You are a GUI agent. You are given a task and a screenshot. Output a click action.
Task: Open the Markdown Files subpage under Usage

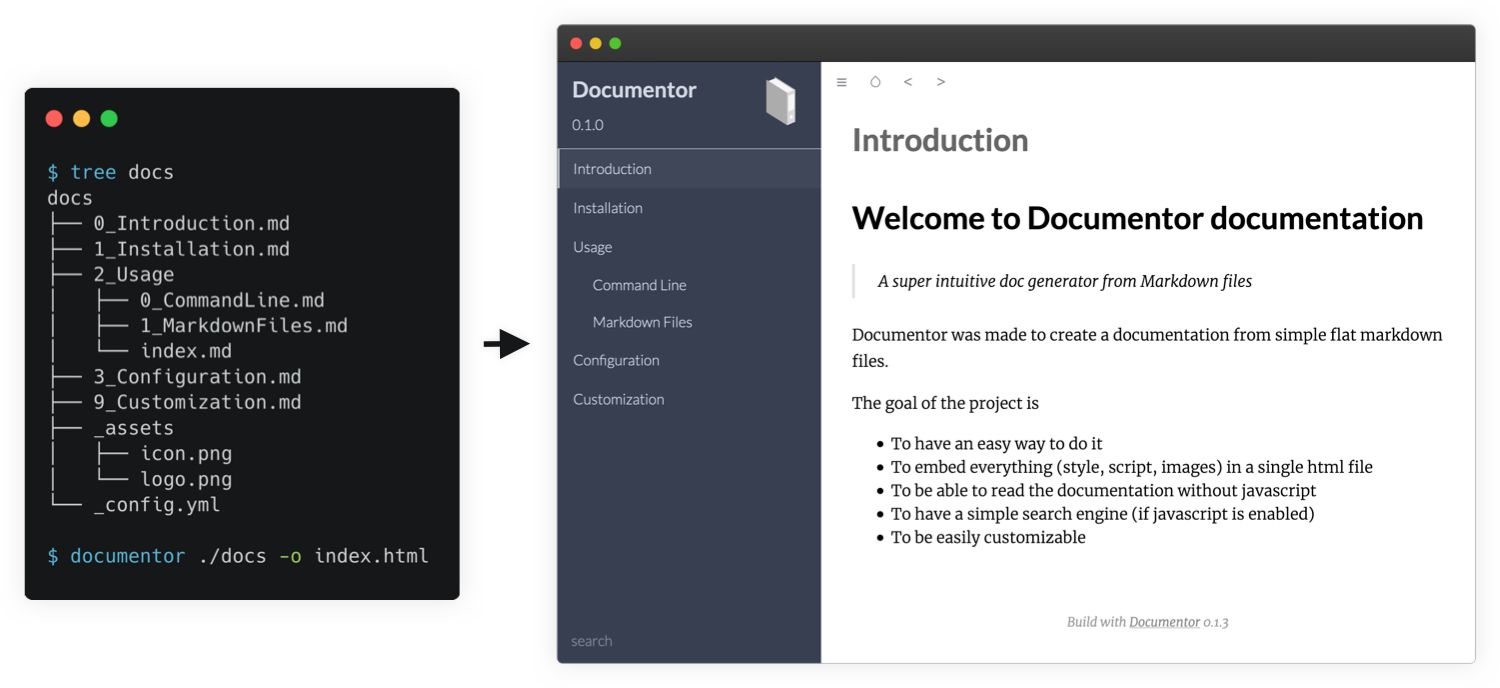point(642,322)
